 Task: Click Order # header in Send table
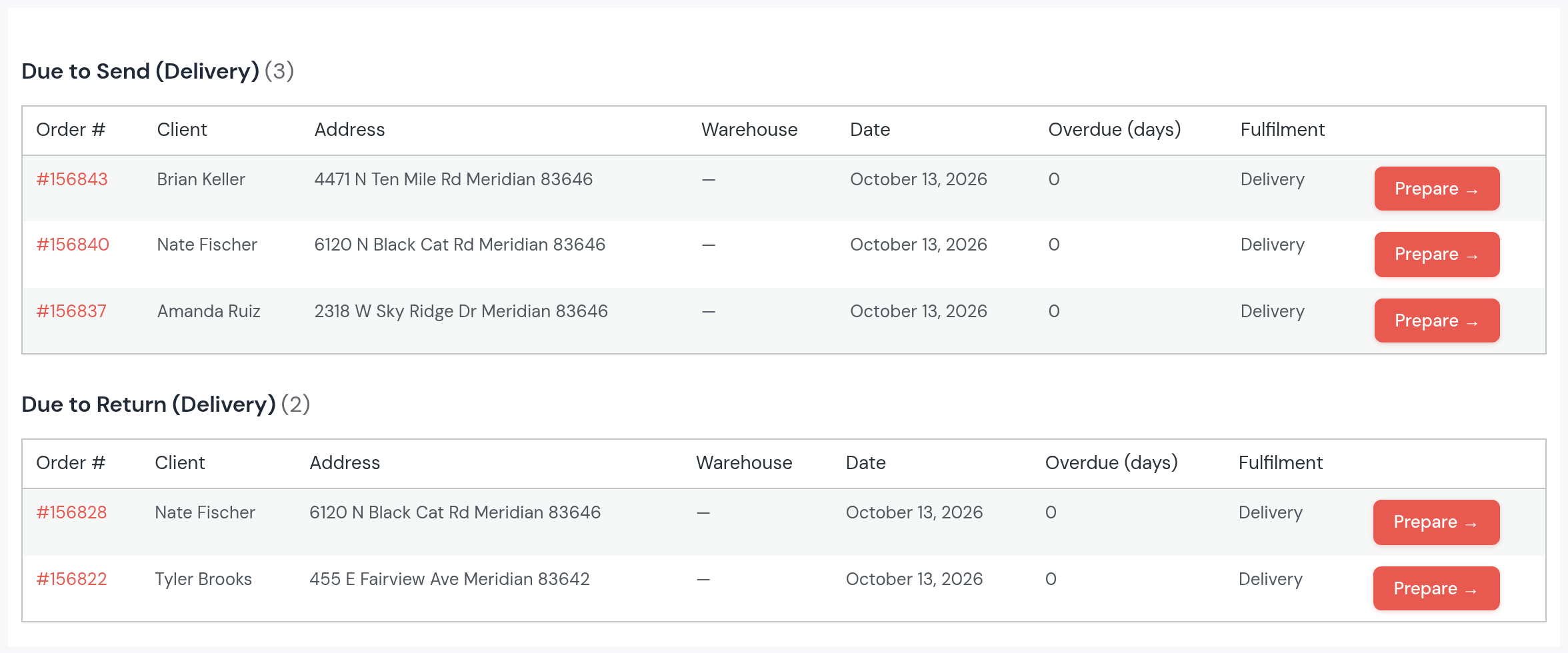tap(71, 129)
